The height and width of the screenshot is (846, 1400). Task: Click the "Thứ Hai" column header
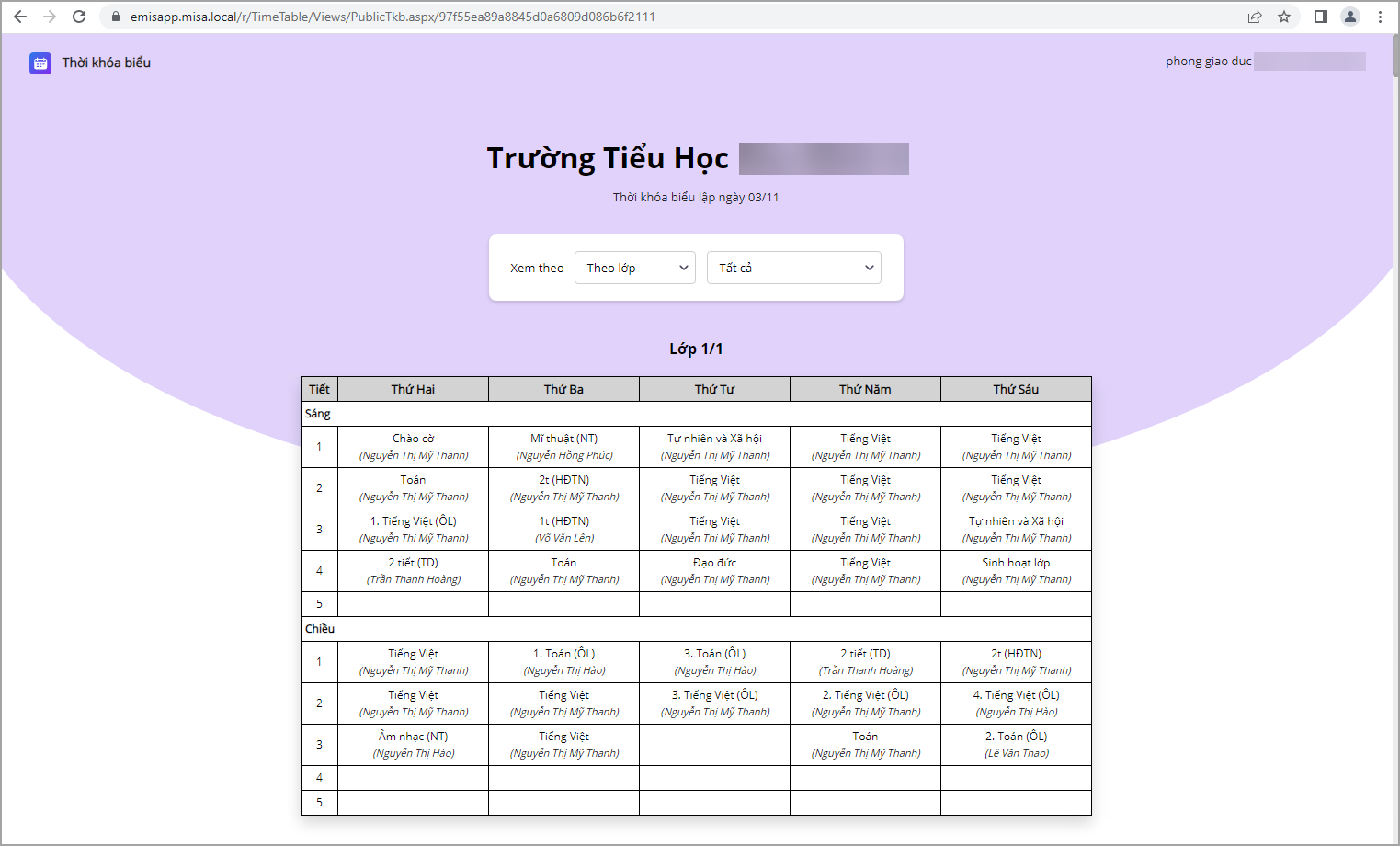click(413, 389)
